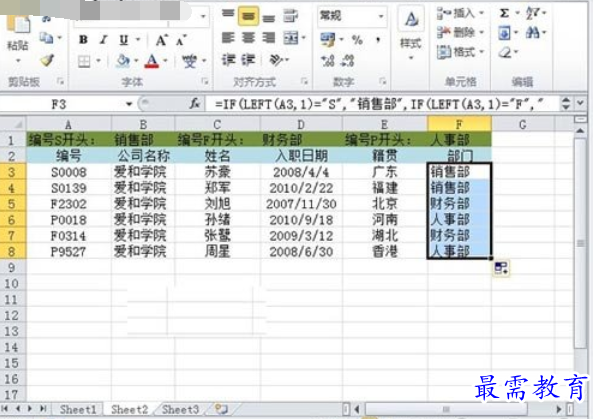Viewport: 596px width, 419px height.
Task: Toggle middle vertical alignment
Action: 249,16
